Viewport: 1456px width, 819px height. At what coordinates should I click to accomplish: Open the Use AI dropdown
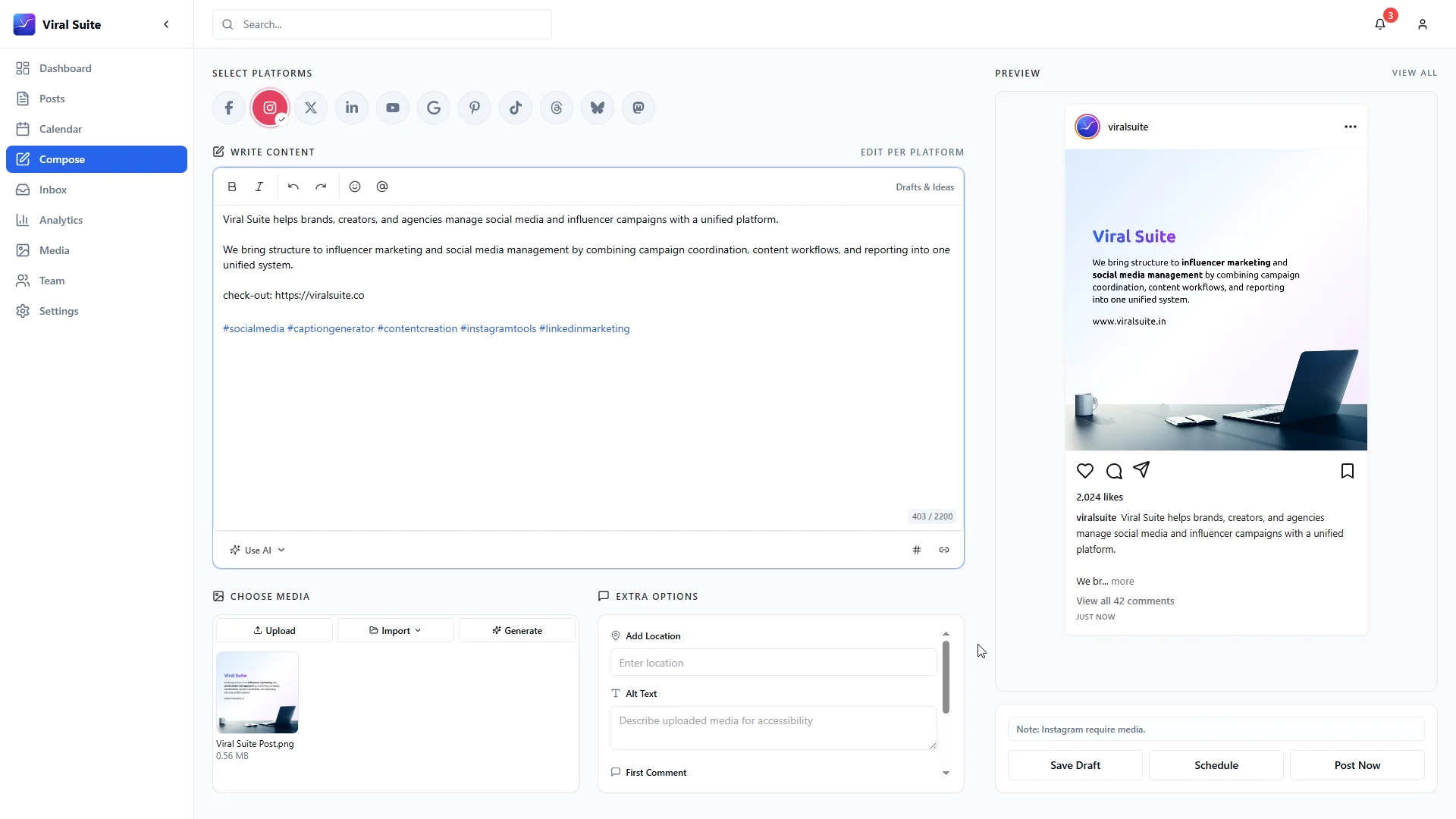click(x=257, y=550)
